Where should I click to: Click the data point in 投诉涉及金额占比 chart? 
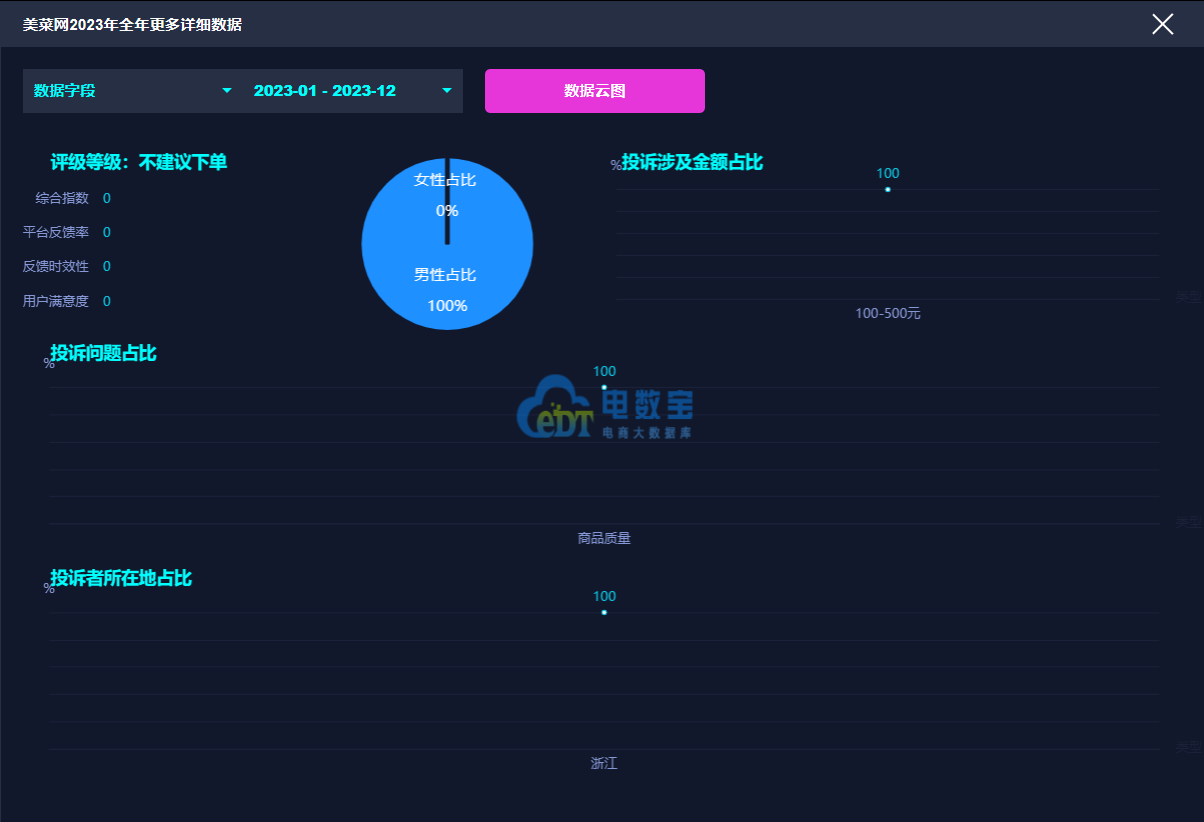click(x=887, y=189)
